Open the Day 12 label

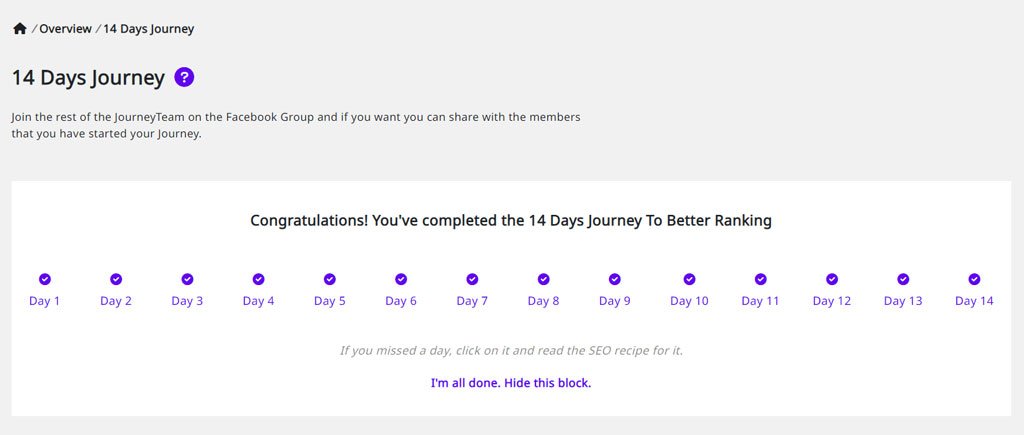(x=832, y=301)
